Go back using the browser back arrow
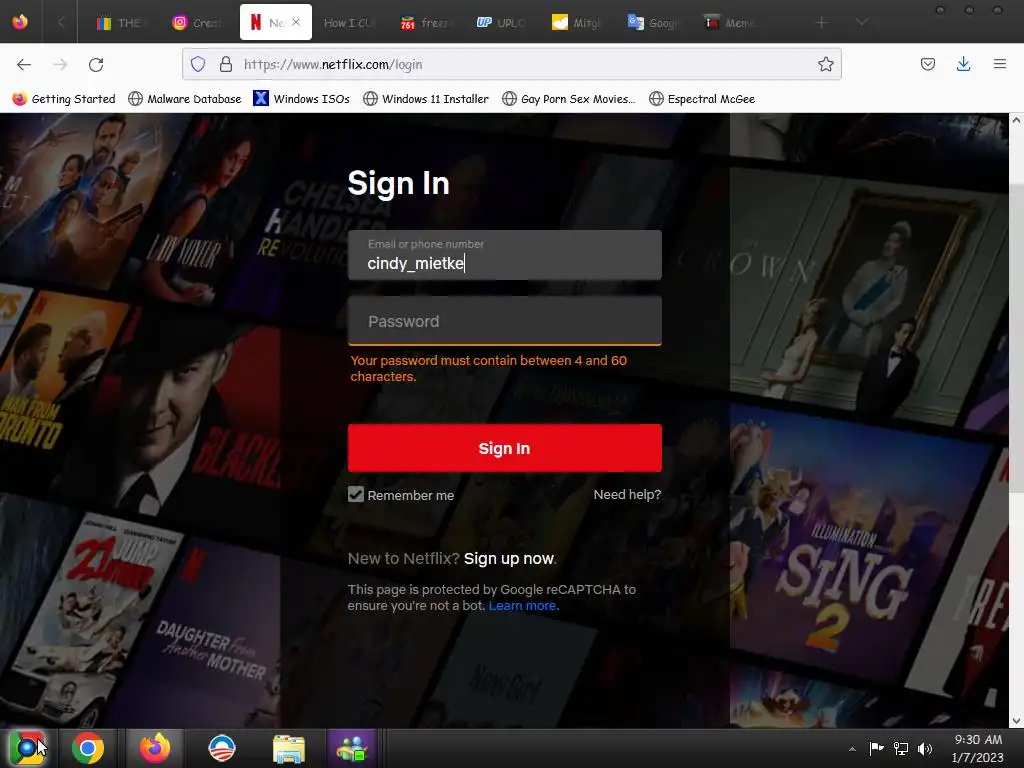 click(24, 65)
